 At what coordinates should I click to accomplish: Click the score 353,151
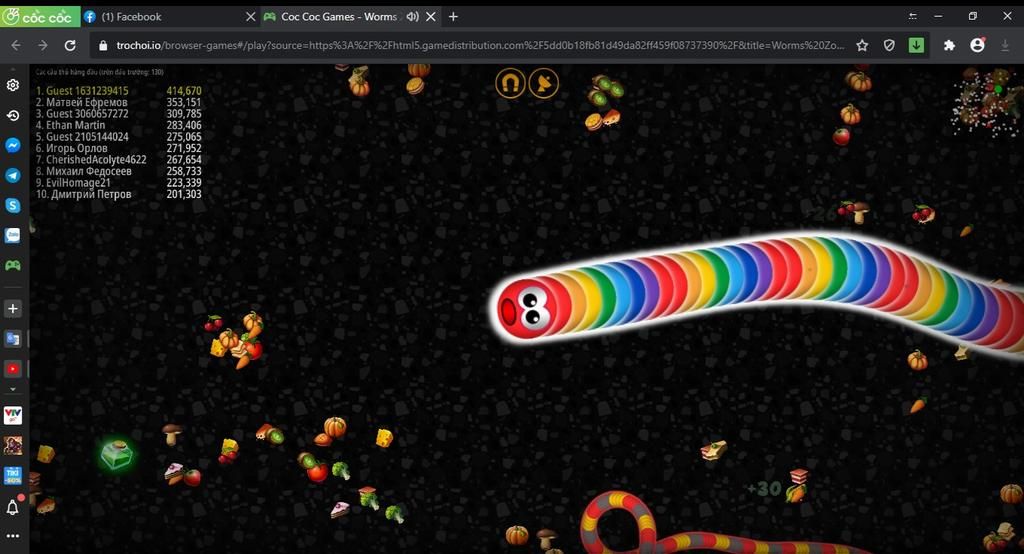click(184, 102)
